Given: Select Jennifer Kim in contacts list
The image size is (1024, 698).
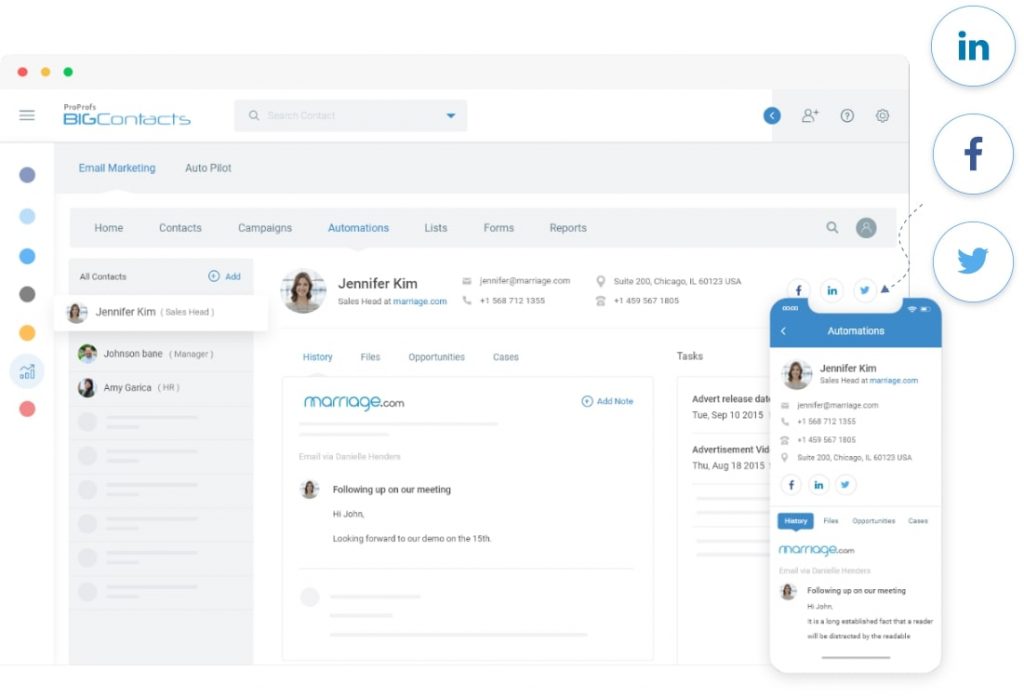Looking at the screenshot, I should 161,312.
